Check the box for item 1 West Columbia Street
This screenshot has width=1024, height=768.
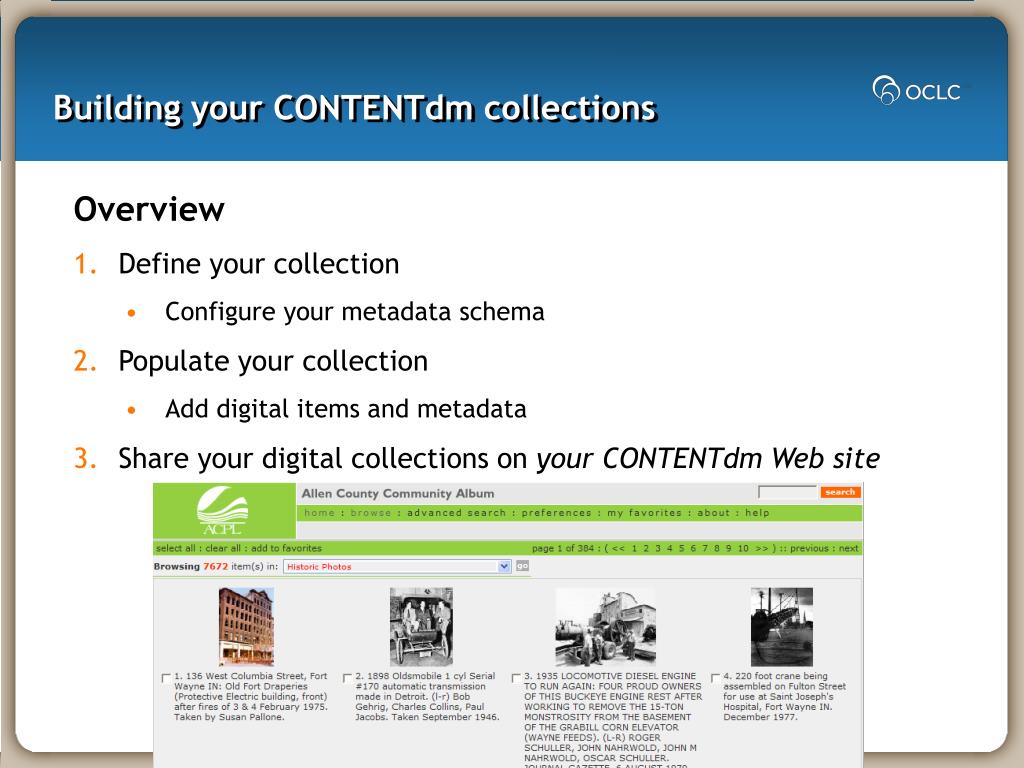166,678
